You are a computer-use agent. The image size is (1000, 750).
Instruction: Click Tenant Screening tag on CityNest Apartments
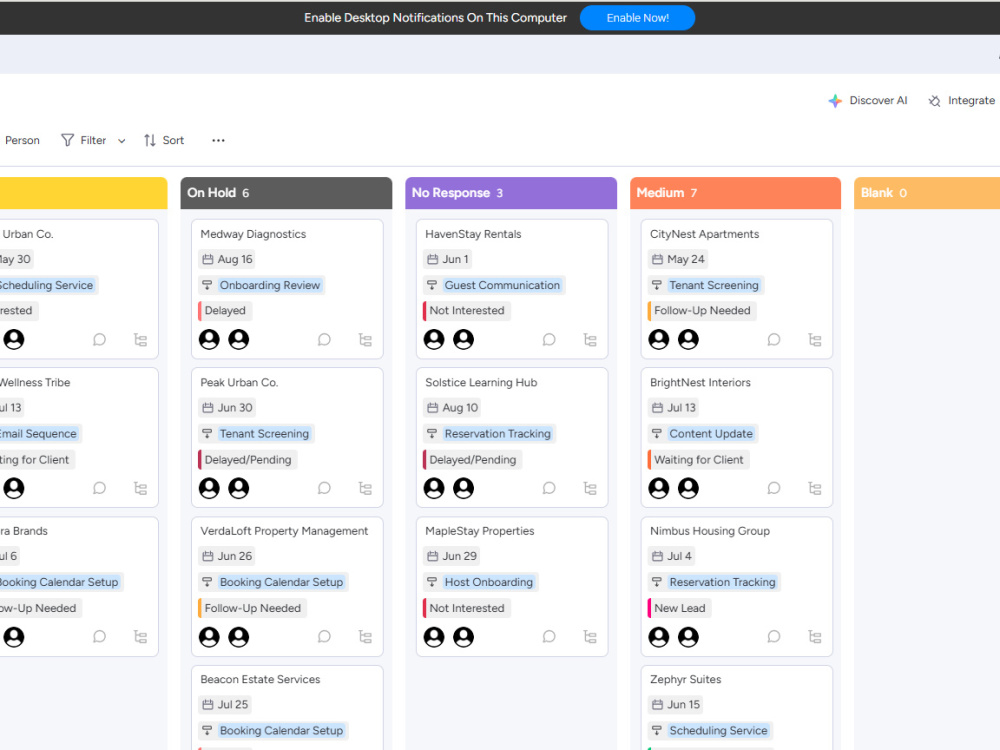(x=714, y=285)
